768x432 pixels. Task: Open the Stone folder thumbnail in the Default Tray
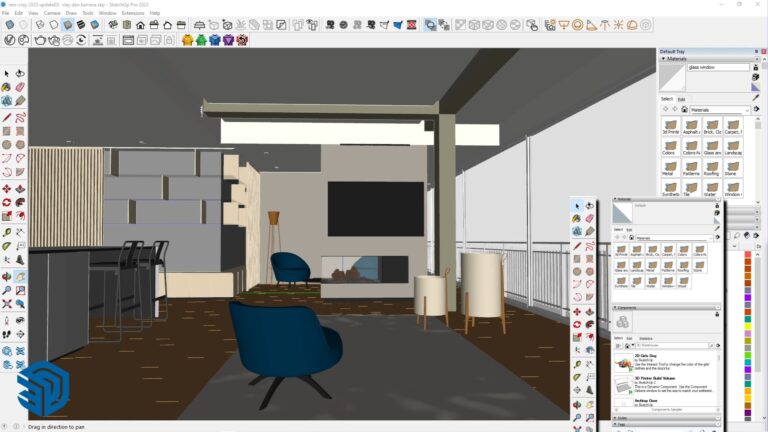click(x=733, y=168)
